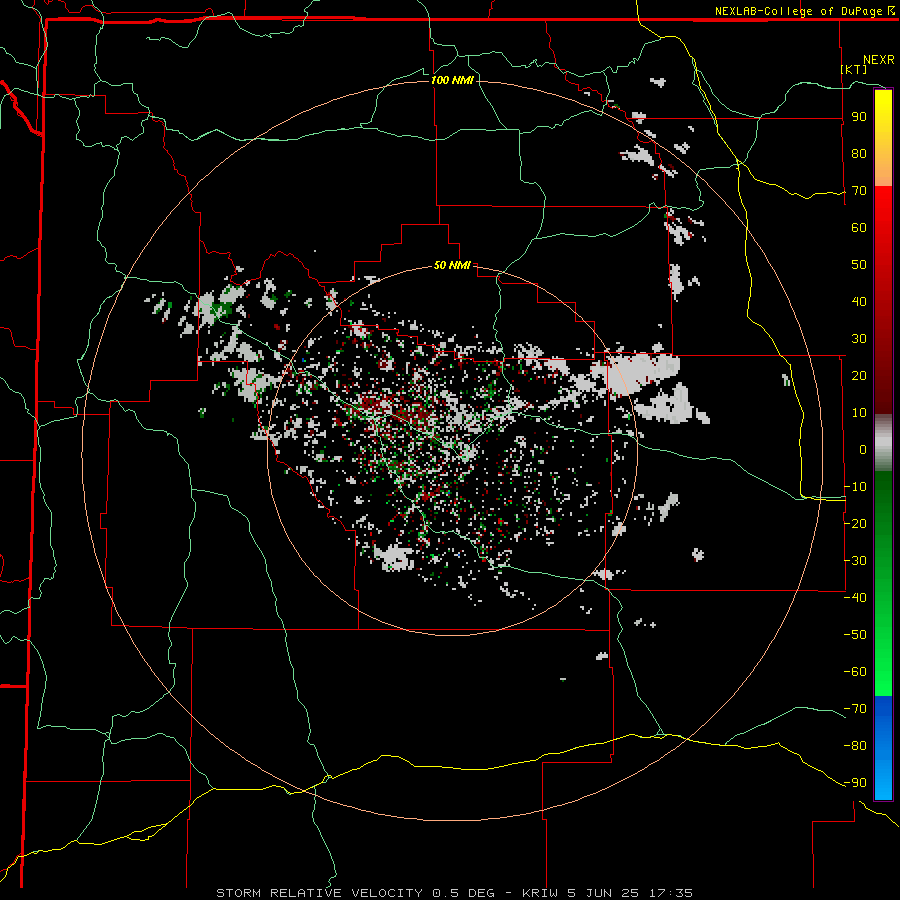
Task: Pick the gray zero-velocity color bar segment
Action: (x=883, y=443)
